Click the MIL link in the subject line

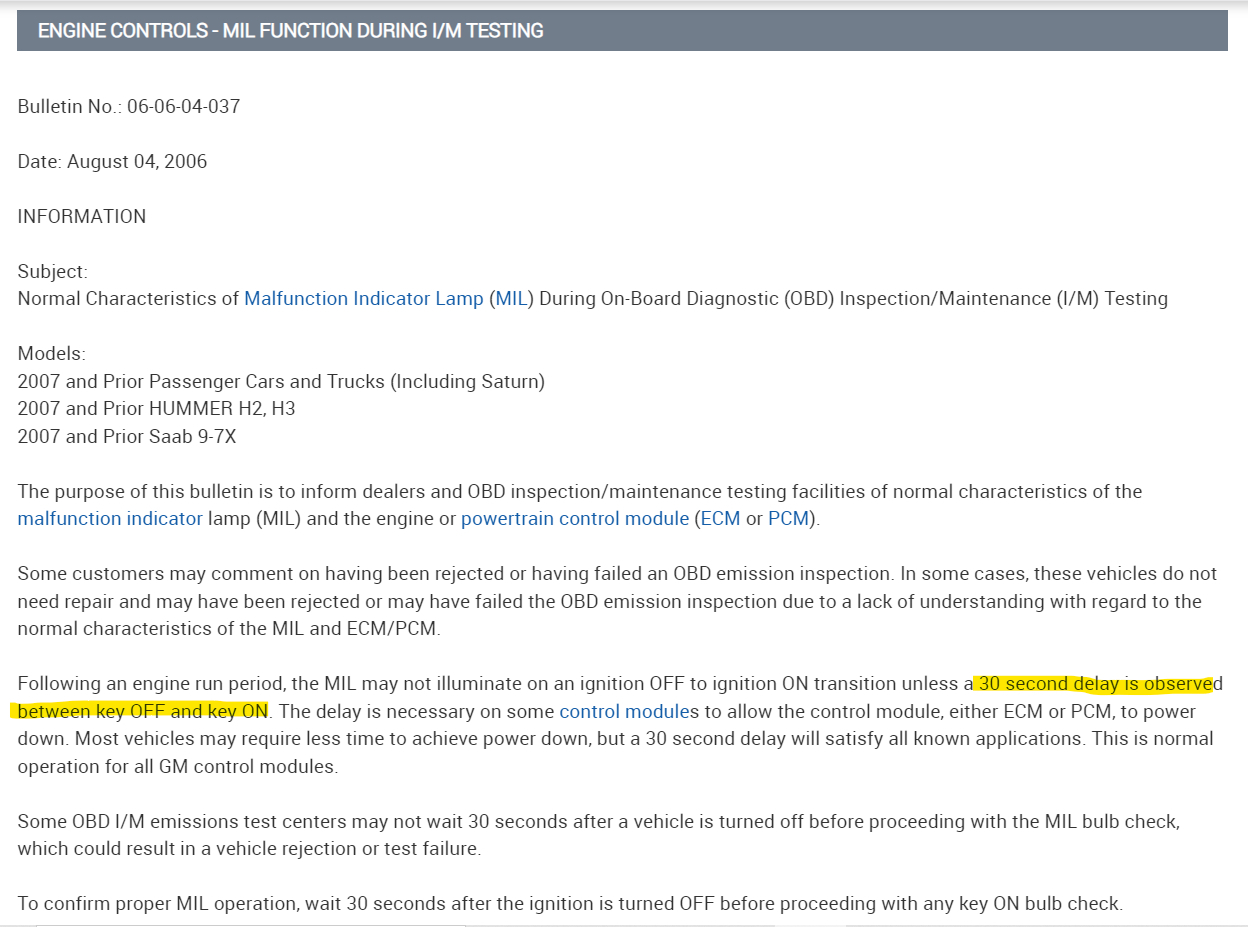pos(511,298)
